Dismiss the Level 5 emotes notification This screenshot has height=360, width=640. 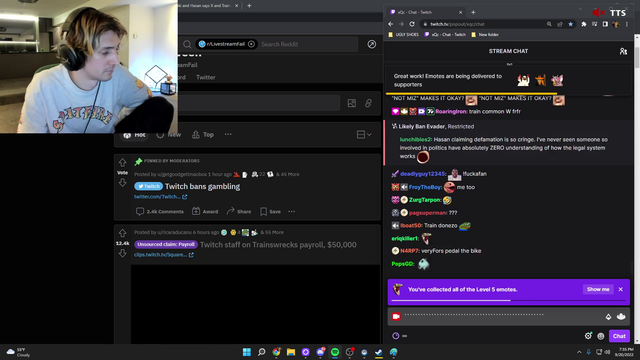click(x=620, y=289)
